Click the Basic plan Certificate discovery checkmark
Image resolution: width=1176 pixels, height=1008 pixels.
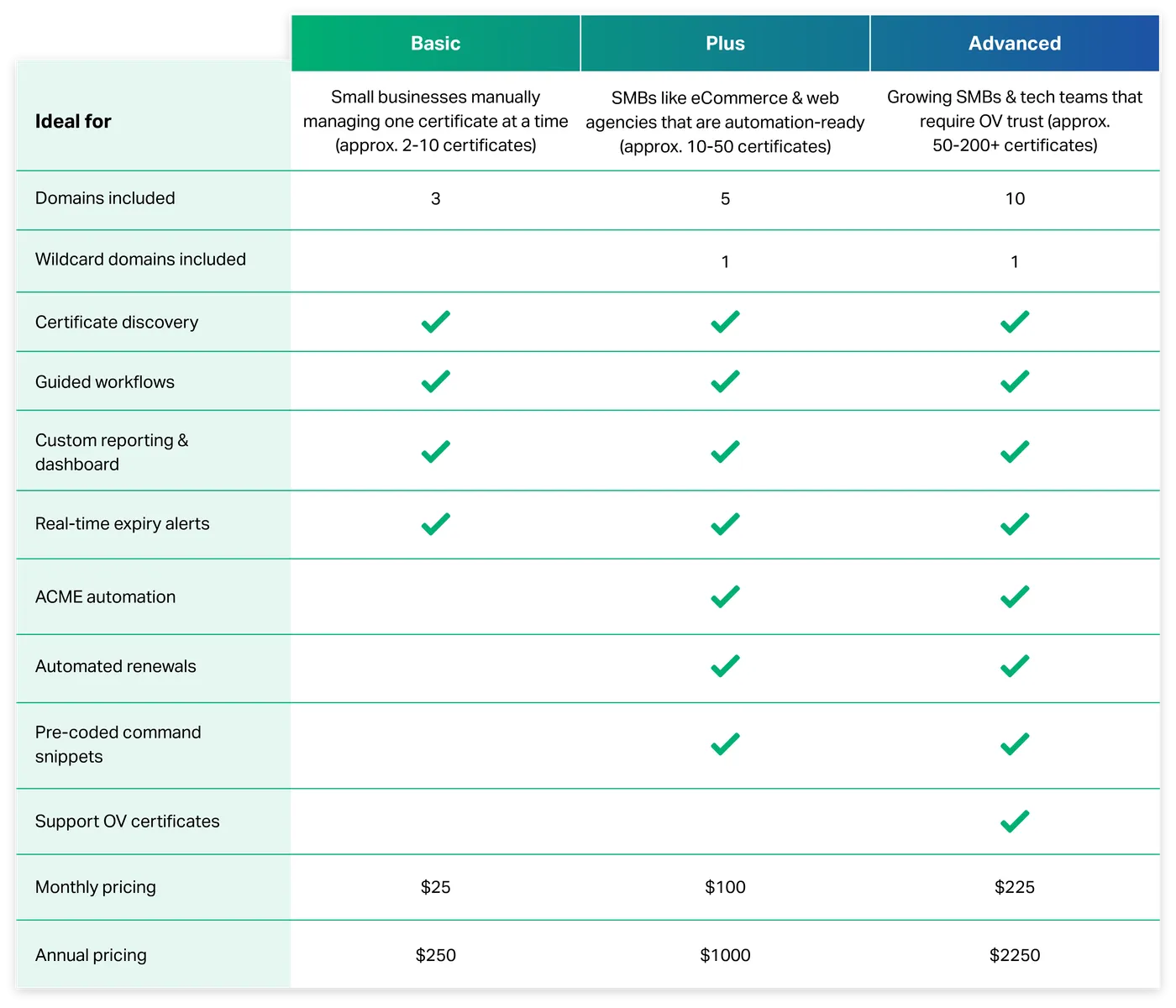435,322
